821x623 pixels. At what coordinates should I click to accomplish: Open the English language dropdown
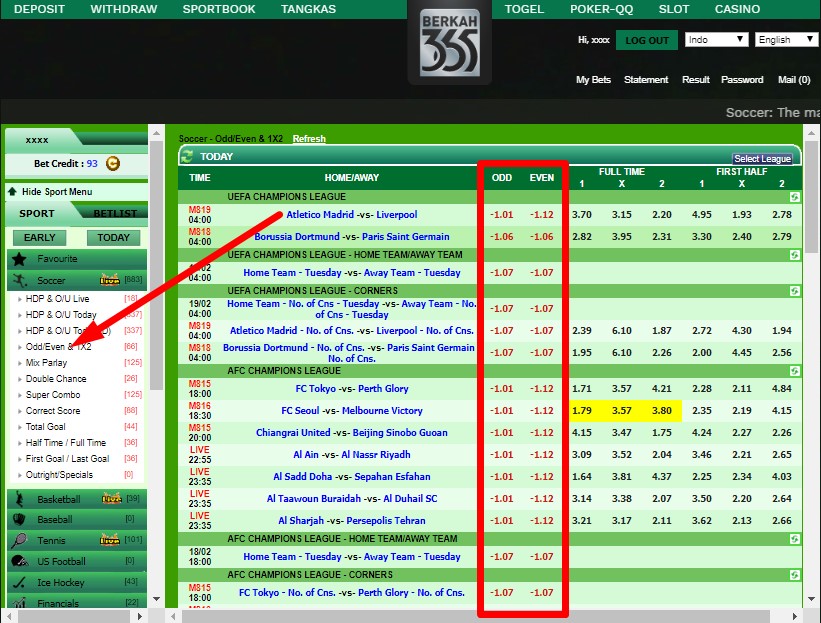click(x=786, y=40)
